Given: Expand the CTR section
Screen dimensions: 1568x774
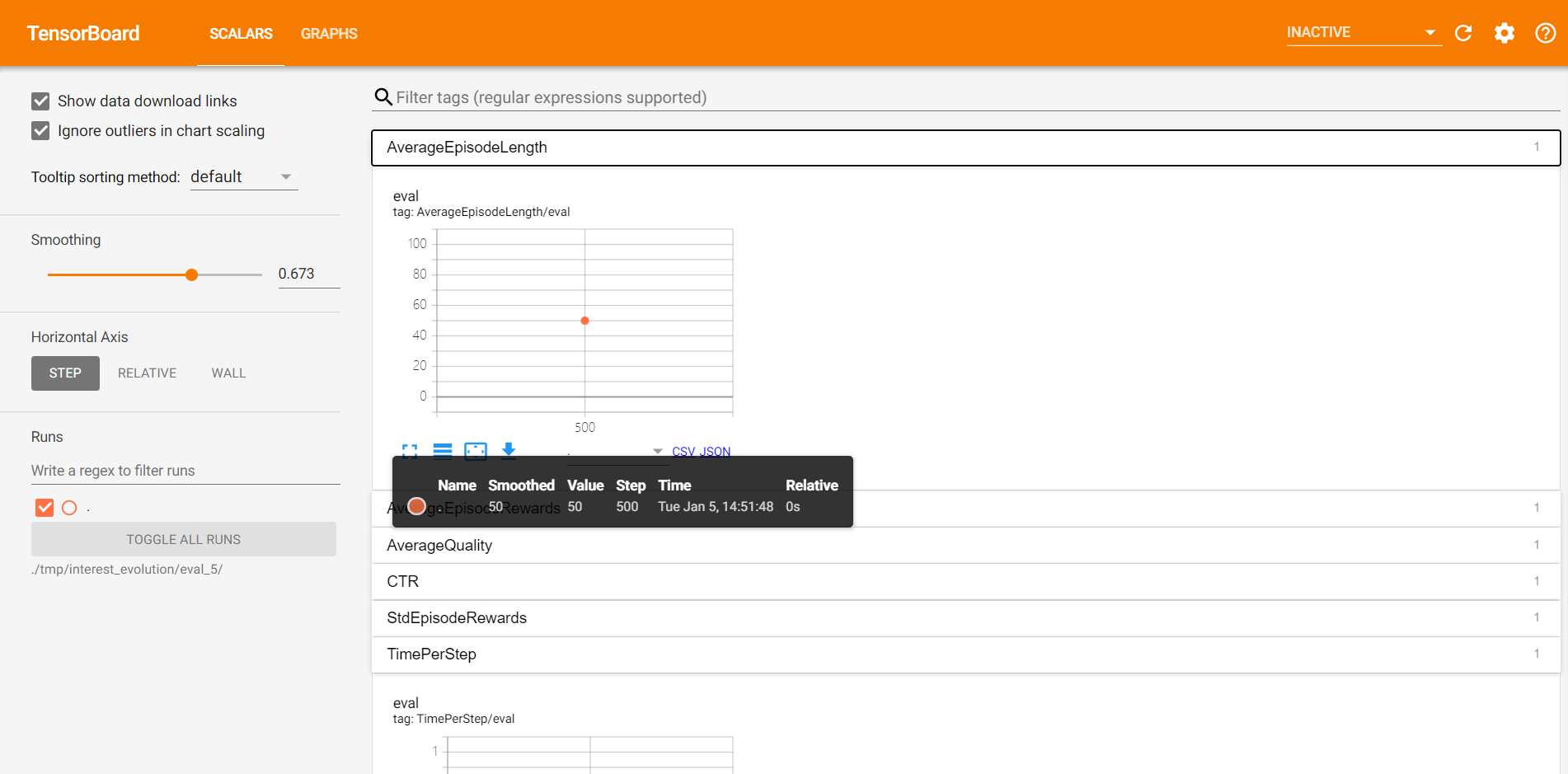Looking at the screenshot, I should [965, 582].
